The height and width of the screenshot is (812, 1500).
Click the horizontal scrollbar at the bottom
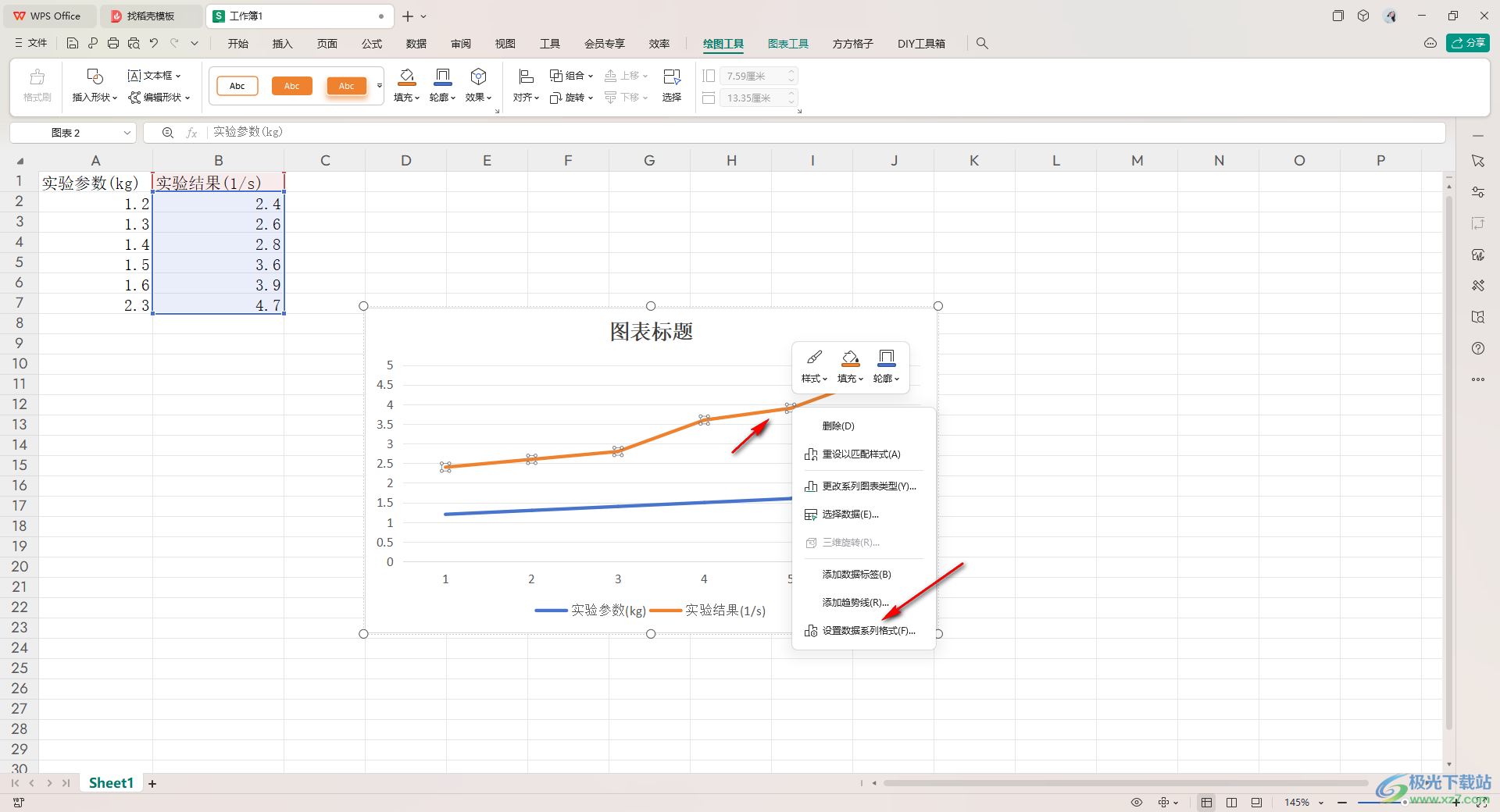(1125, 783)
